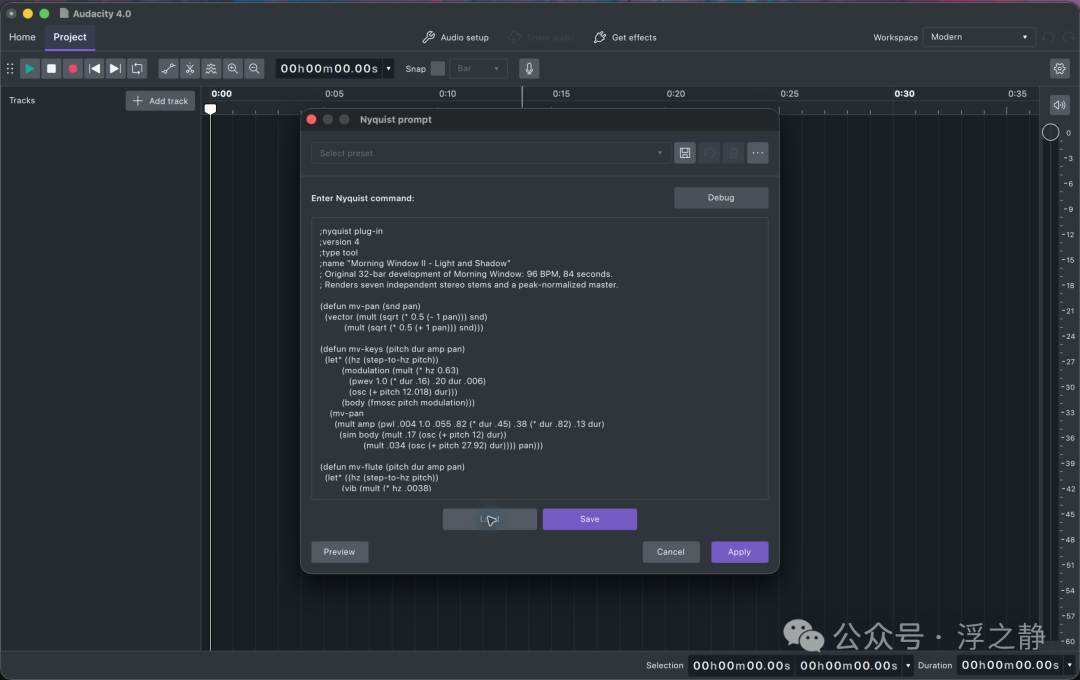The width and height of the screenshot is (1080, 680).
Task: Open the more options ellipsis in Nyquist prompt
Action: tap(758, 153)
